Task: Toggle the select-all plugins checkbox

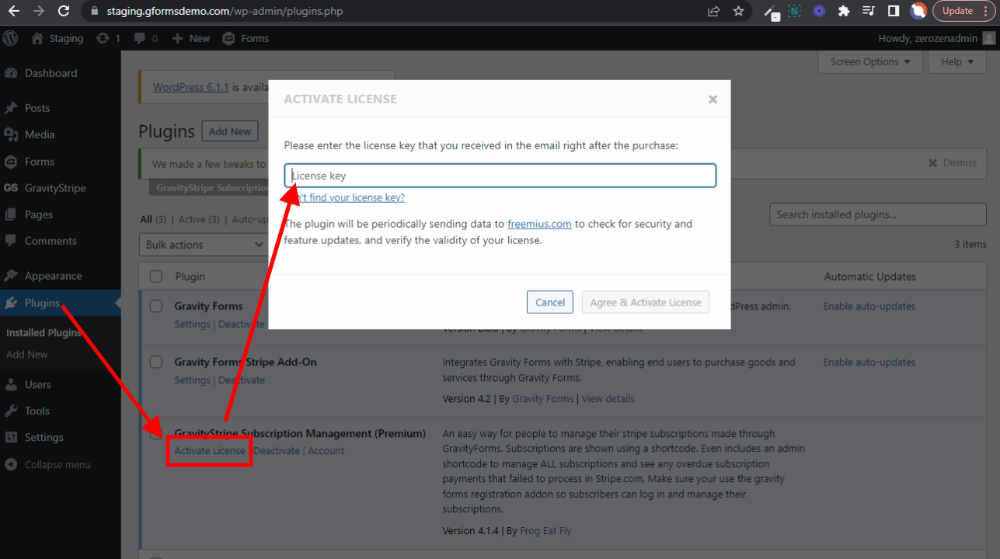Action: pyautogui.click(x=156, y=277)
